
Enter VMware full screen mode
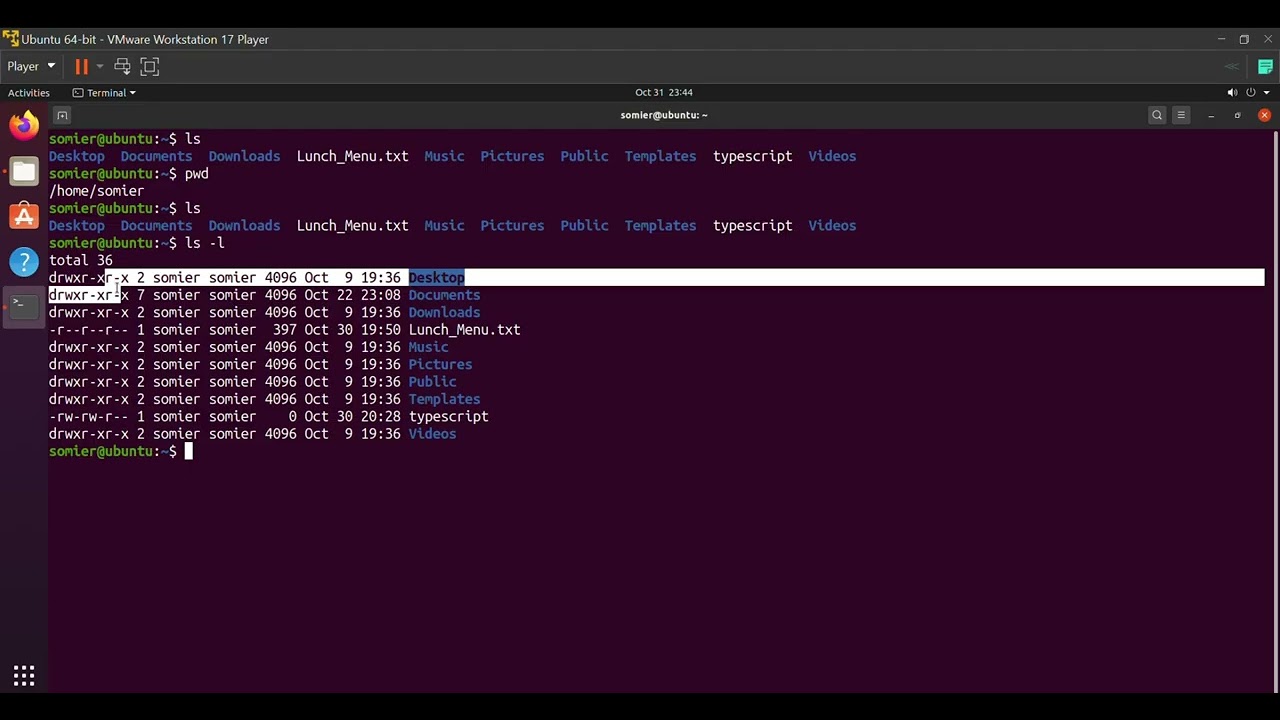coord(150,66)
